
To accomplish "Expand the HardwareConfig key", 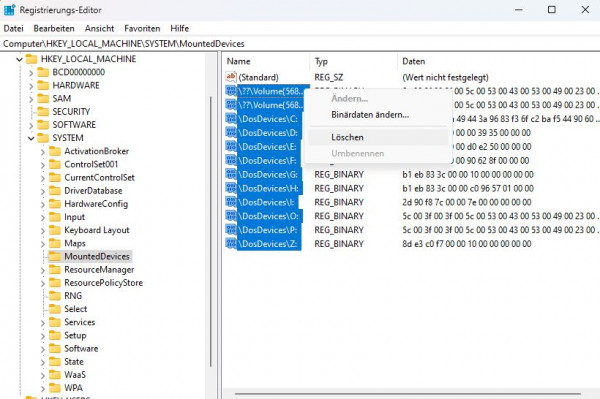I will click(43, 205).
